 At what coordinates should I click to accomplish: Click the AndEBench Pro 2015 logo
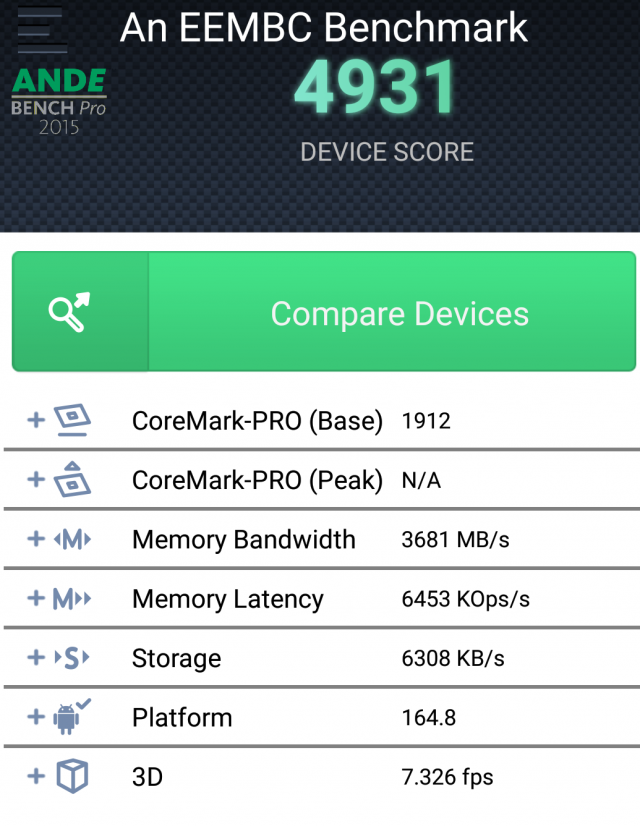(59, 102)
